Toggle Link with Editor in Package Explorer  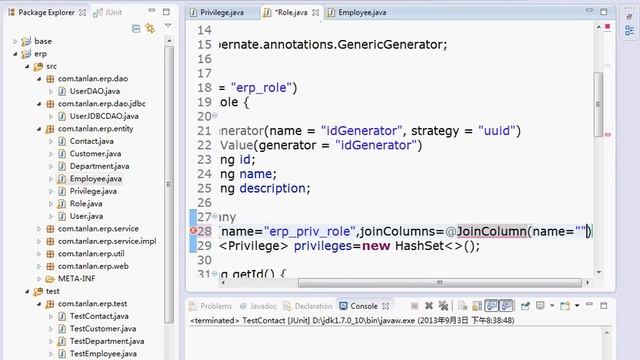point(150,28)
